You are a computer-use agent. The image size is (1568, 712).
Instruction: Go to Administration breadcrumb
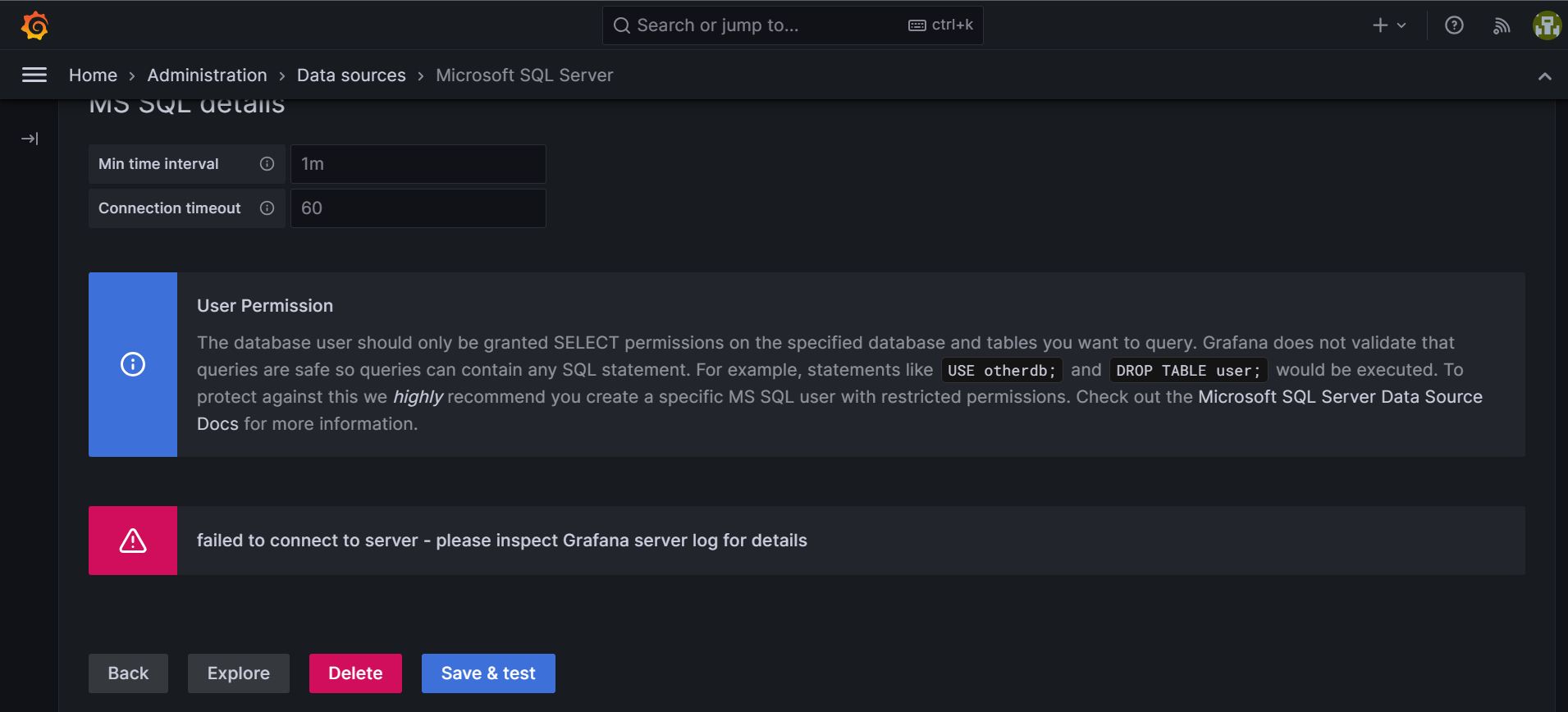(x=207, y=75)
